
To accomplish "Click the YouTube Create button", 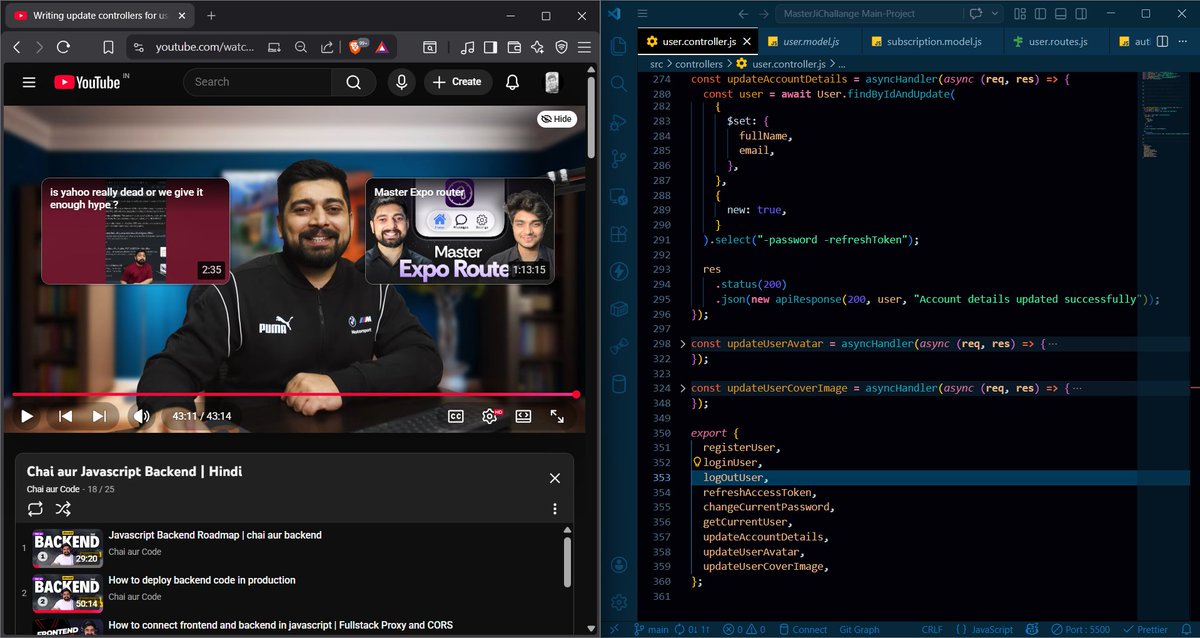I will (x=456, y=82).
